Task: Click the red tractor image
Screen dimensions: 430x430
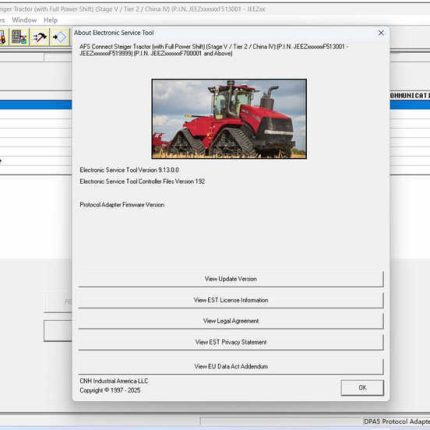Action: click(x=229, y=119)
